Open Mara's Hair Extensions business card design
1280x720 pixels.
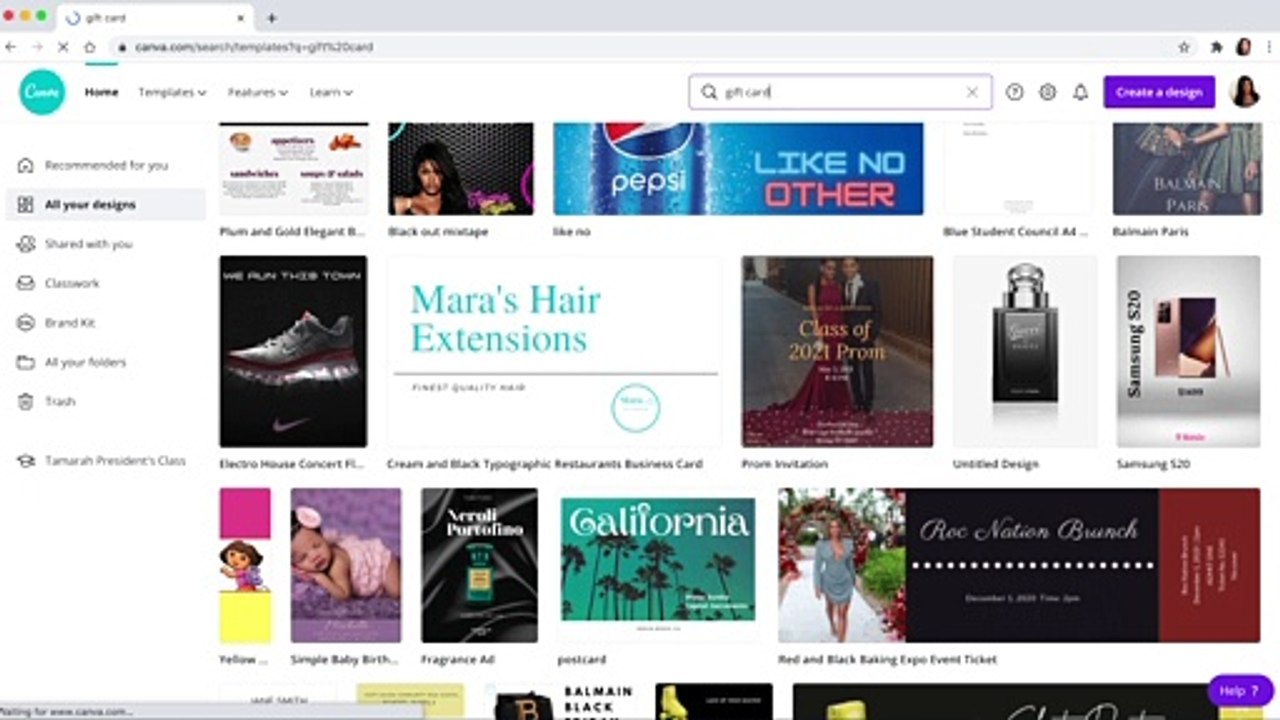[x=554, y=351]
